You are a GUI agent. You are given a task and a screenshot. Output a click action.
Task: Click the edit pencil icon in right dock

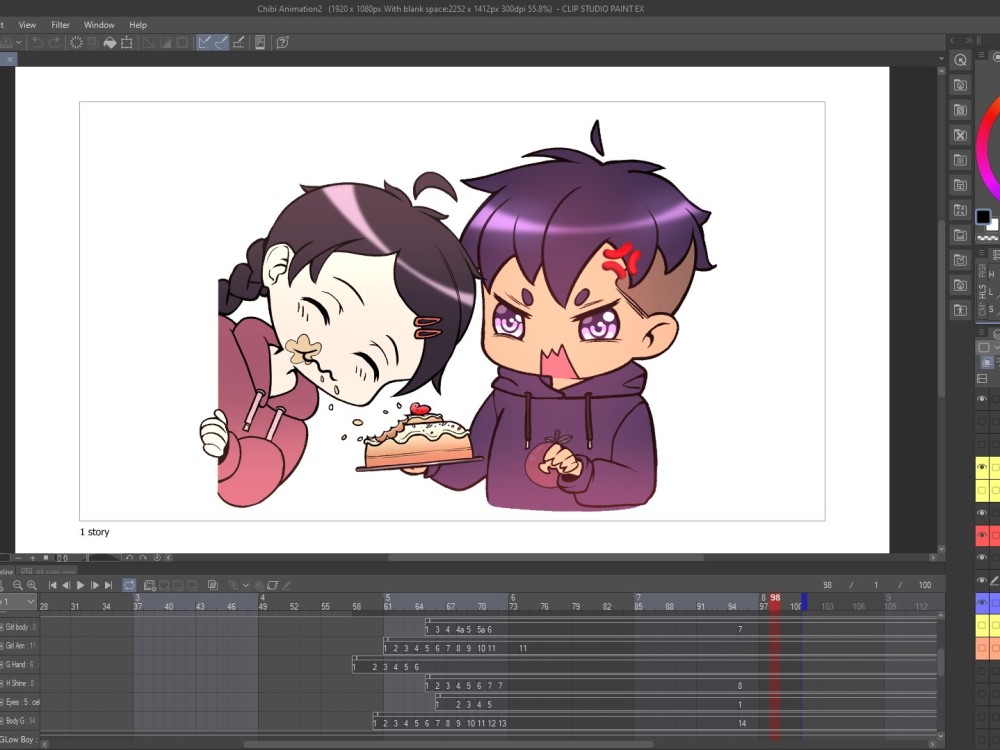960,260
